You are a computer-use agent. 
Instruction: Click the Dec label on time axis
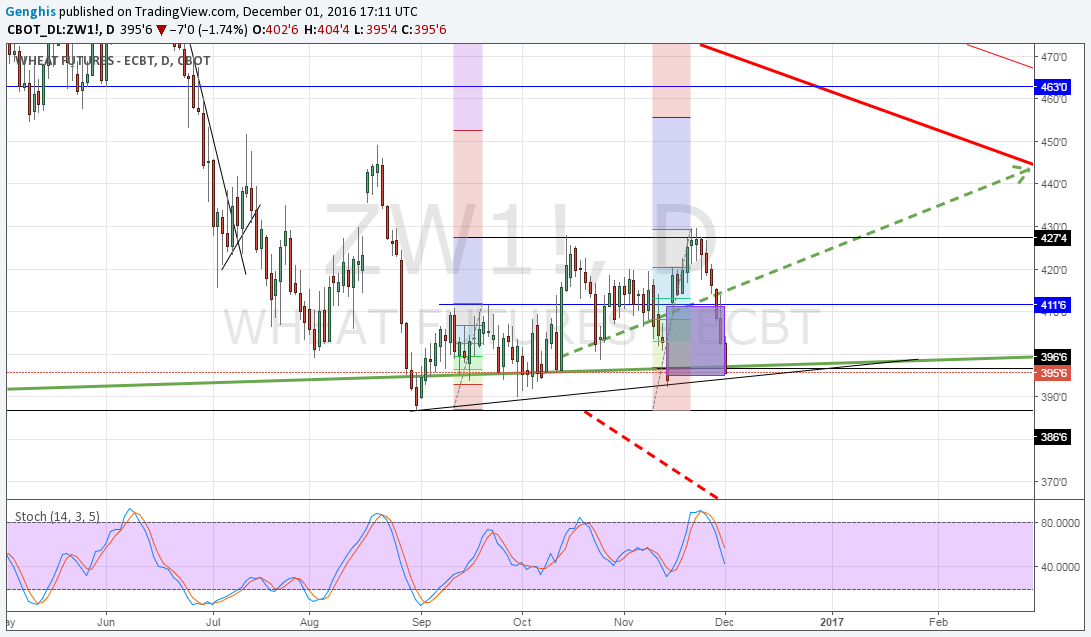coord(724,622)
